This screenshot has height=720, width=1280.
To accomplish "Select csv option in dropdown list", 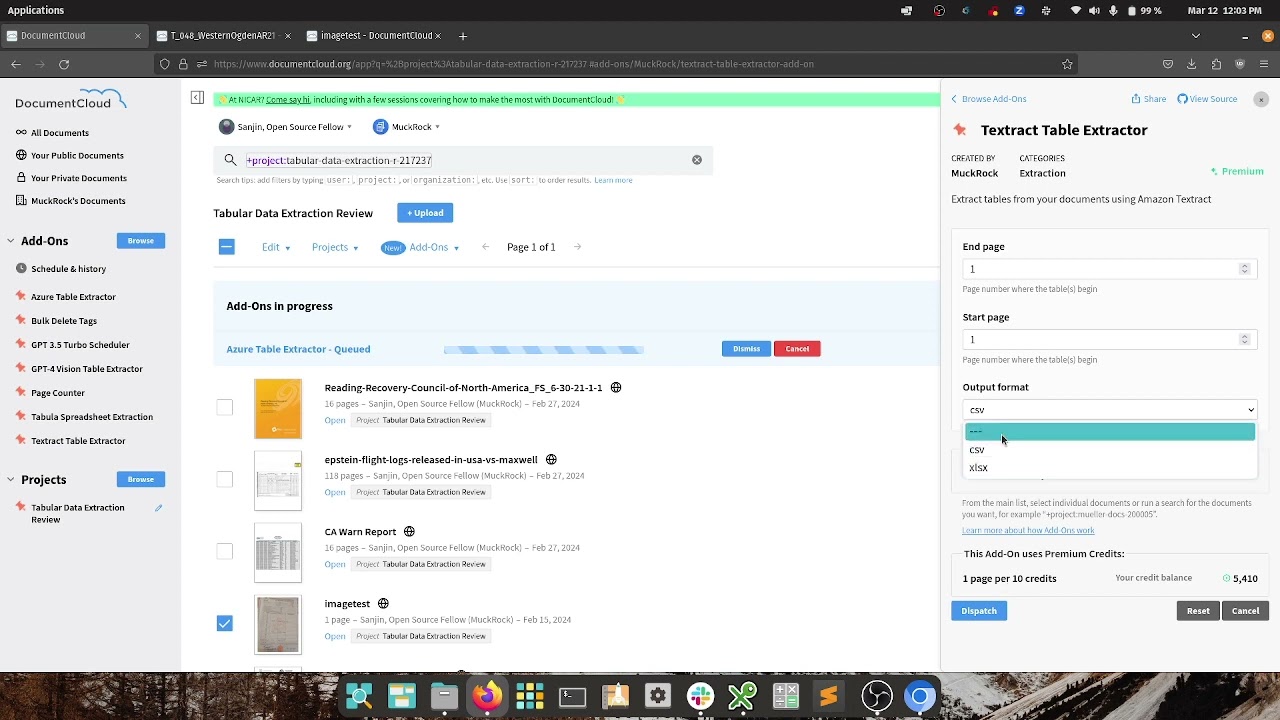I will (x=1109, y=450).
